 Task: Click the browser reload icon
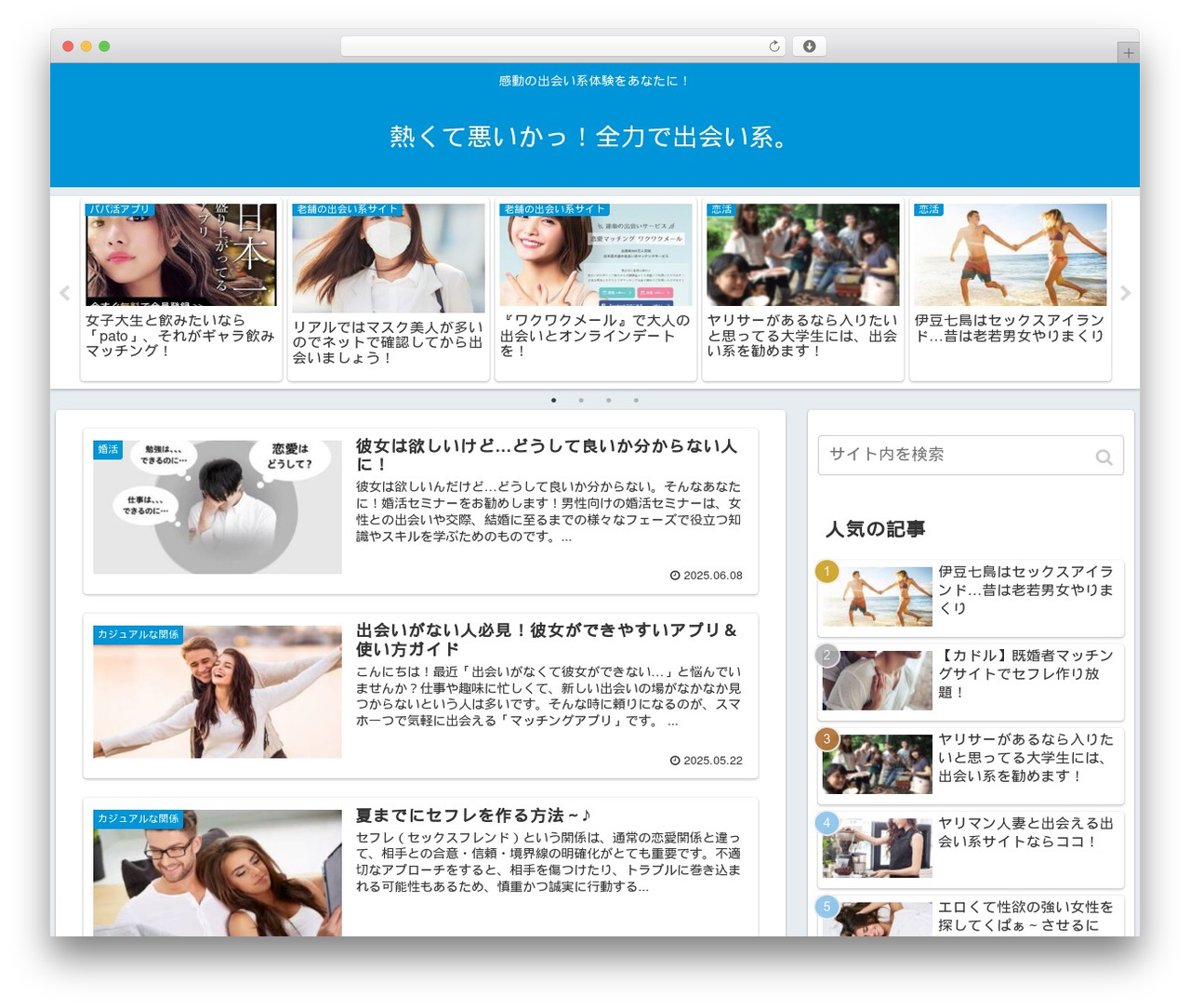(773, 46)
